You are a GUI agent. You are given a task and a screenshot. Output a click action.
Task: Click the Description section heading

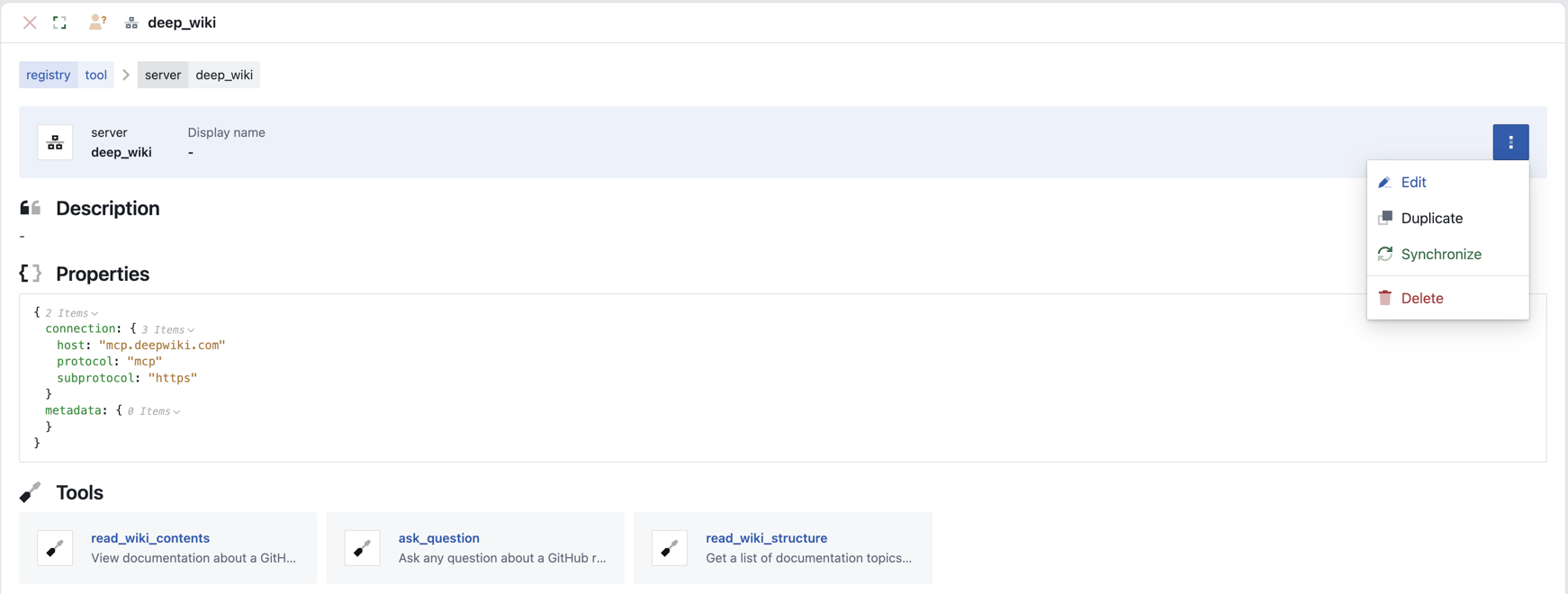108,208
